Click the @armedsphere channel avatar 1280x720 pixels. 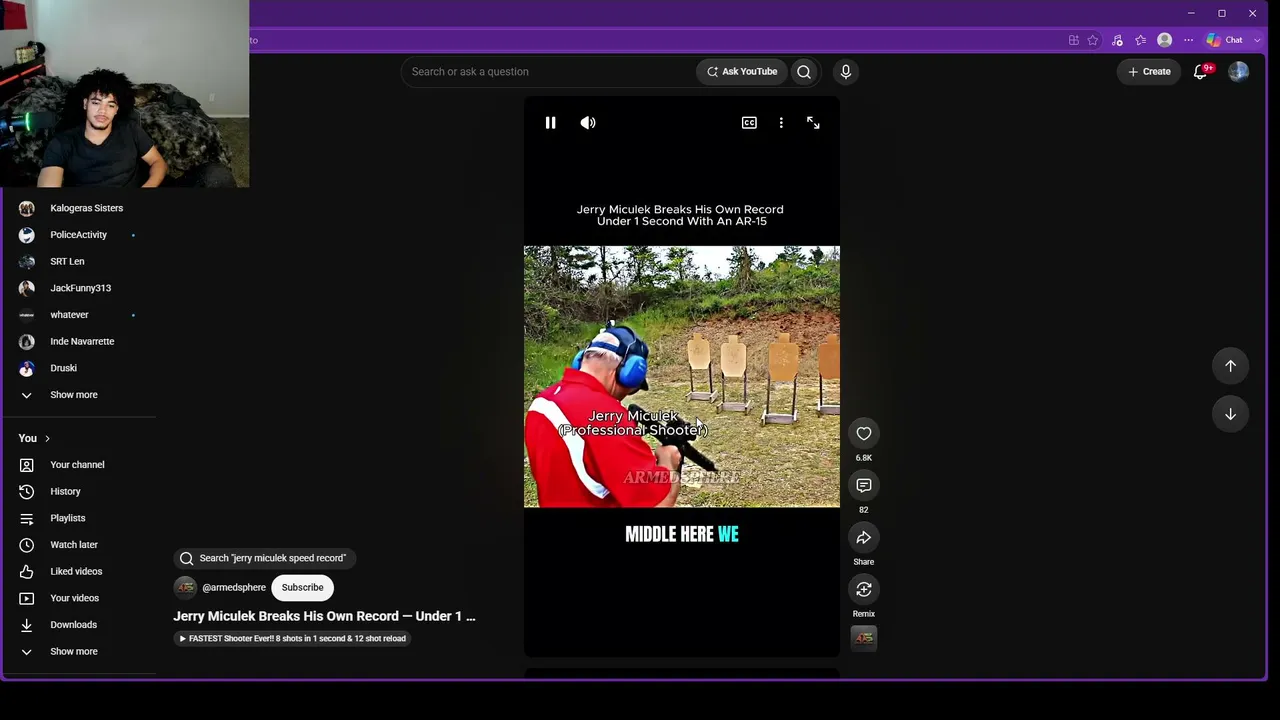pyautogui.click(x=185, y=588)
